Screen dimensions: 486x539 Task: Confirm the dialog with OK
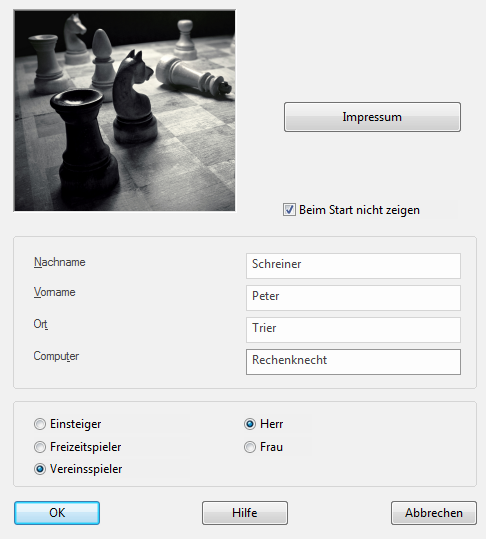coord(57,513)
